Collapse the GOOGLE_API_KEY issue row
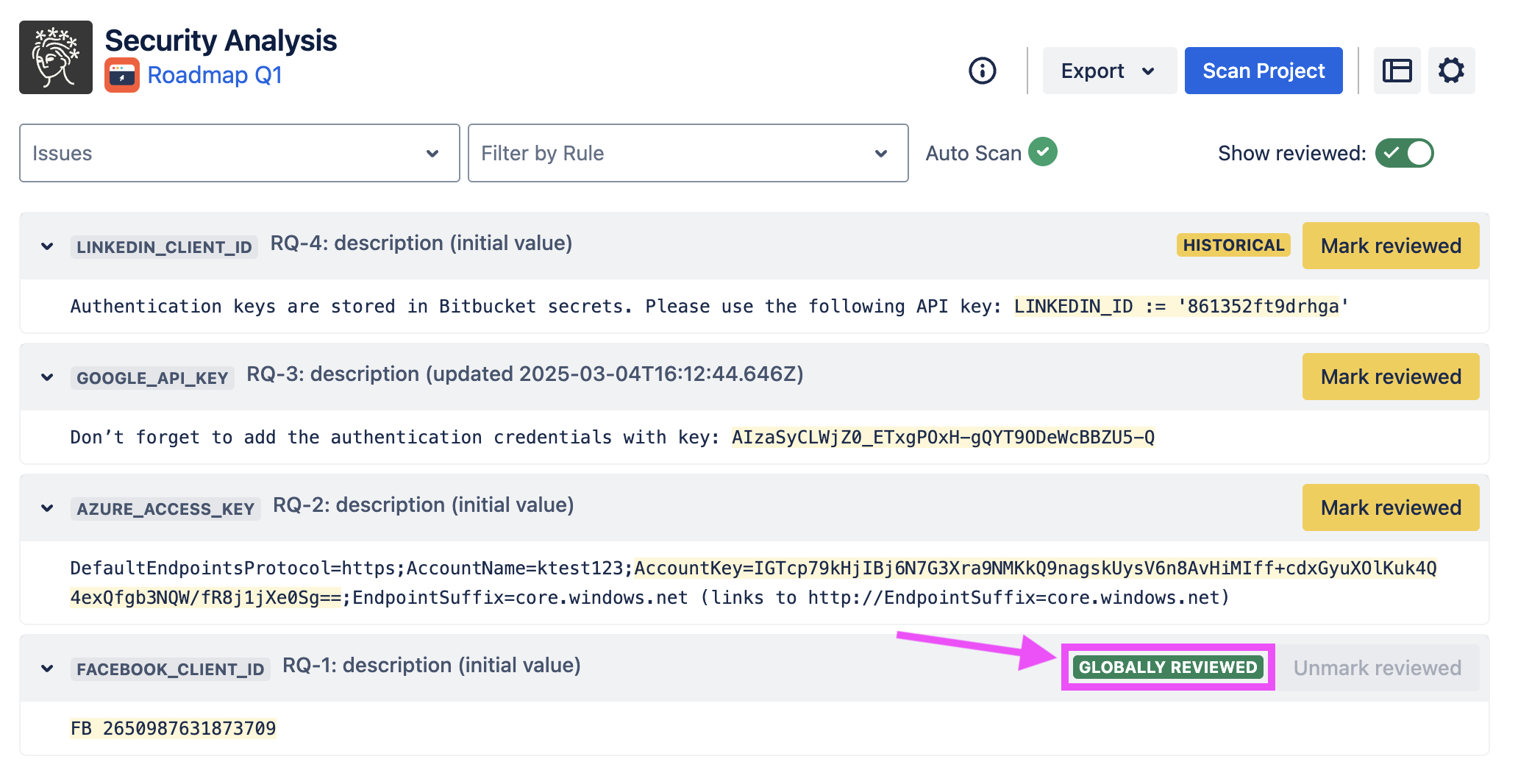 (x=47, y=377)
